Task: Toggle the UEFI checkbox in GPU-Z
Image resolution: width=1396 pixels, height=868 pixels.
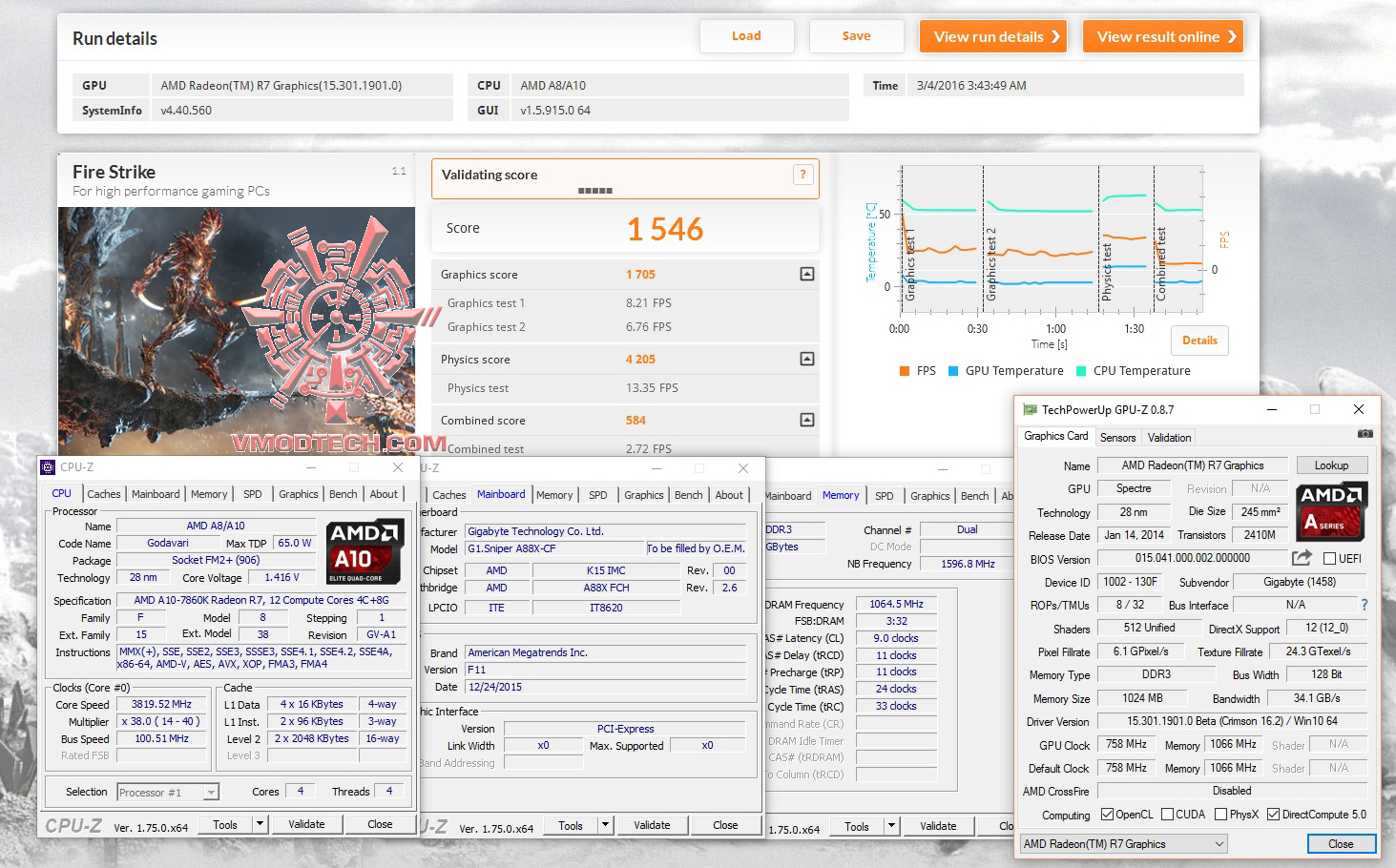Action: [1330, 559]
